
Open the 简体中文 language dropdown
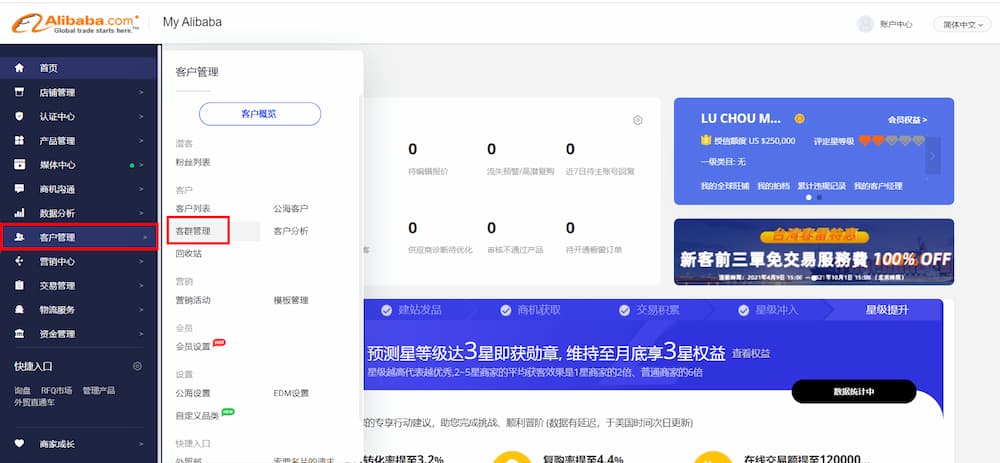pos(961,24)
